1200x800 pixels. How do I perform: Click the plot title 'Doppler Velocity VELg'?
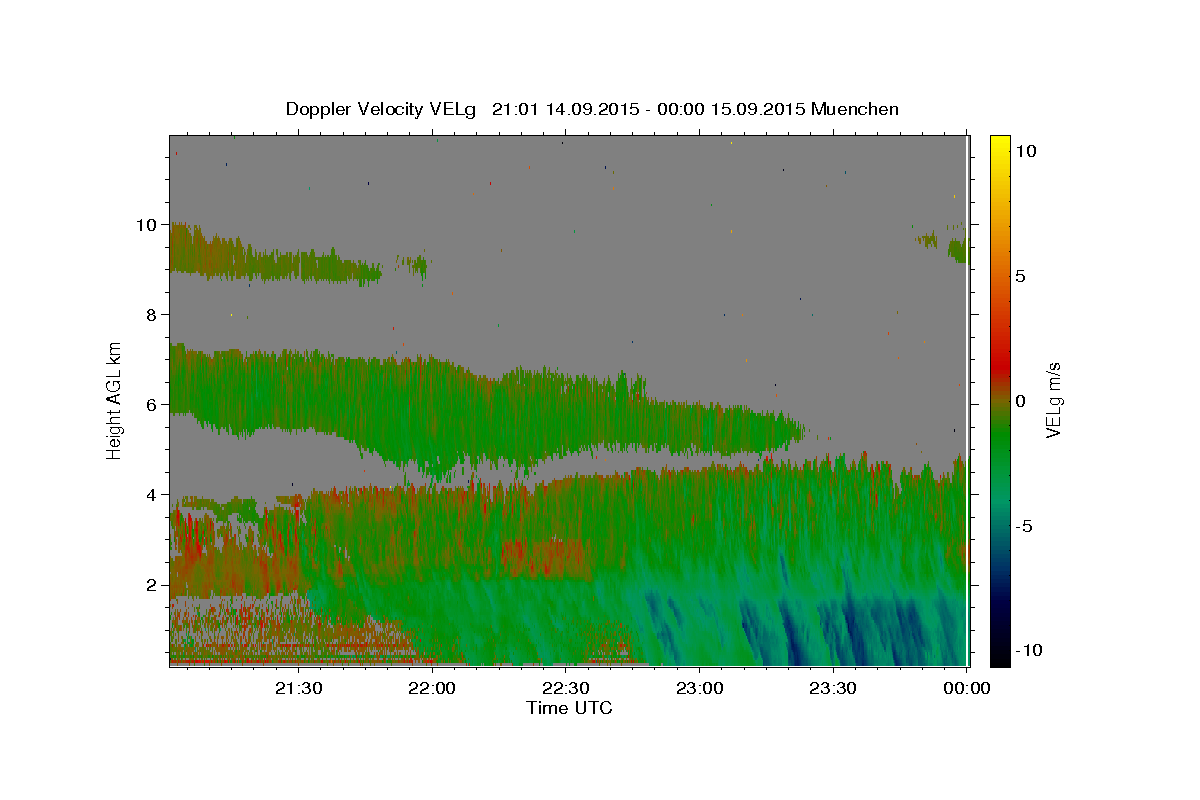click(383, 109)
